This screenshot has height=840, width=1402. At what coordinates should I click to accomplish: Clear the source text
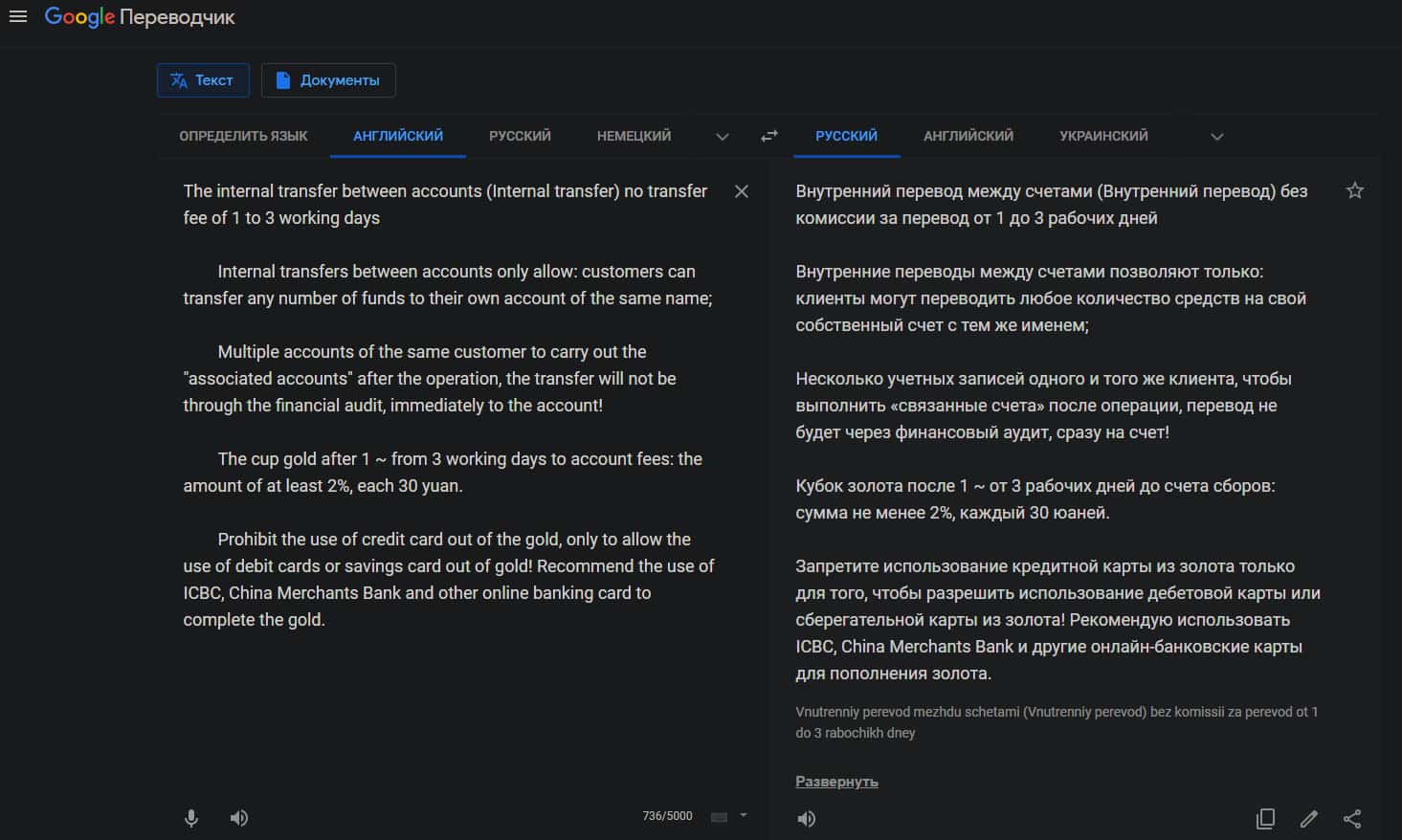tap(742, 191)
